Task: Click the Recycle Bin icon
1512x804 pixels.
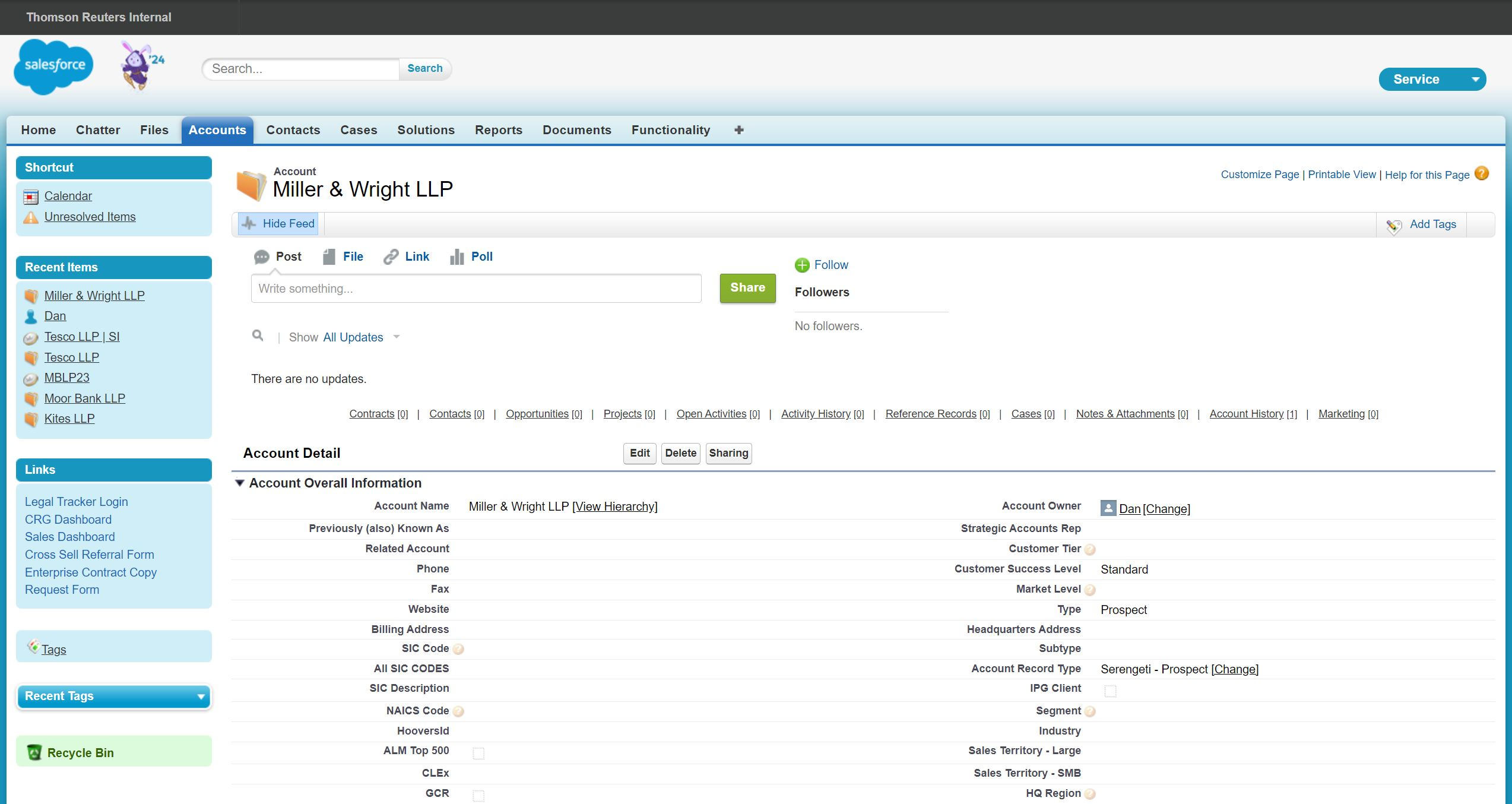Action: [34, 752]
